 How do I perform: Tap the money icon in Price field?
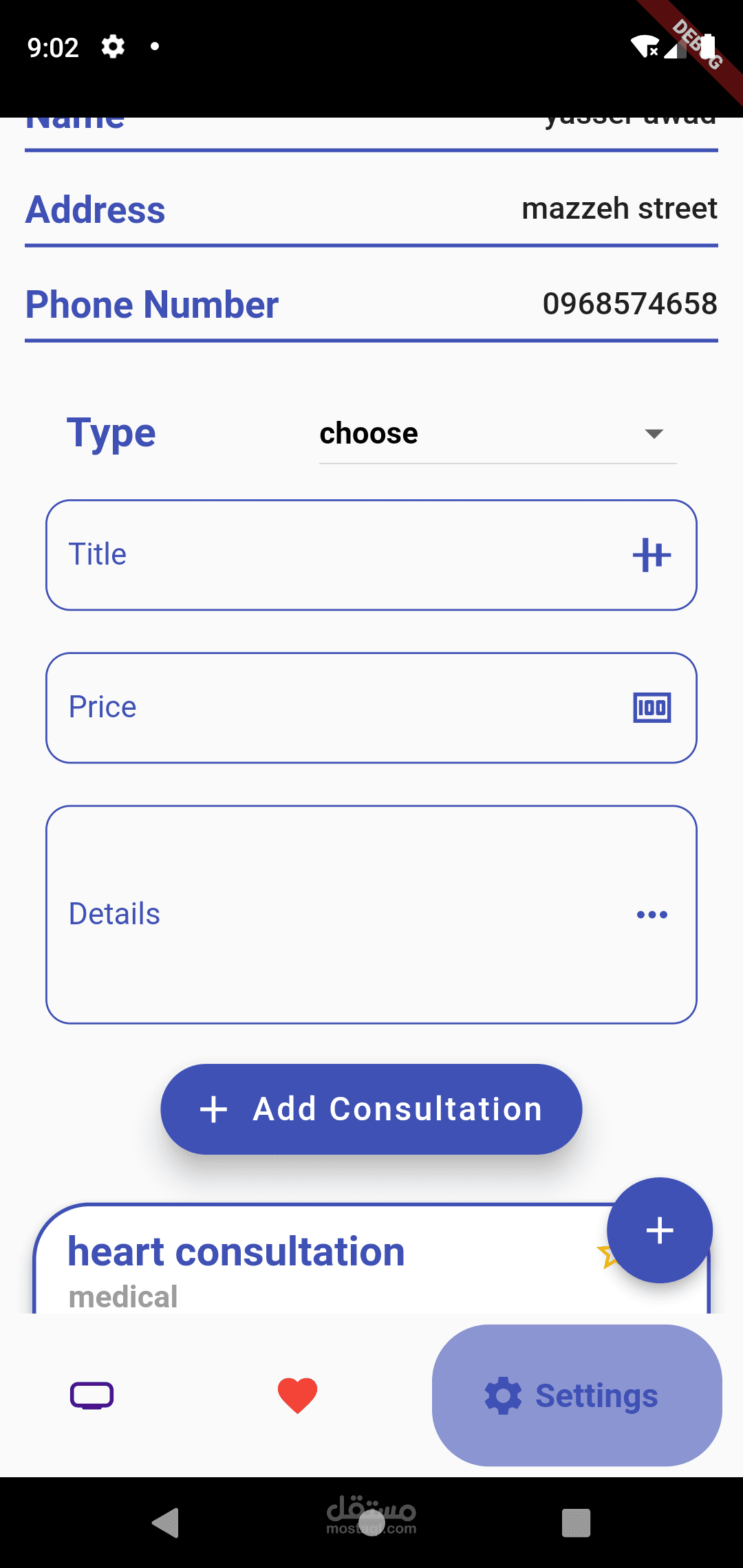[652, 708]
